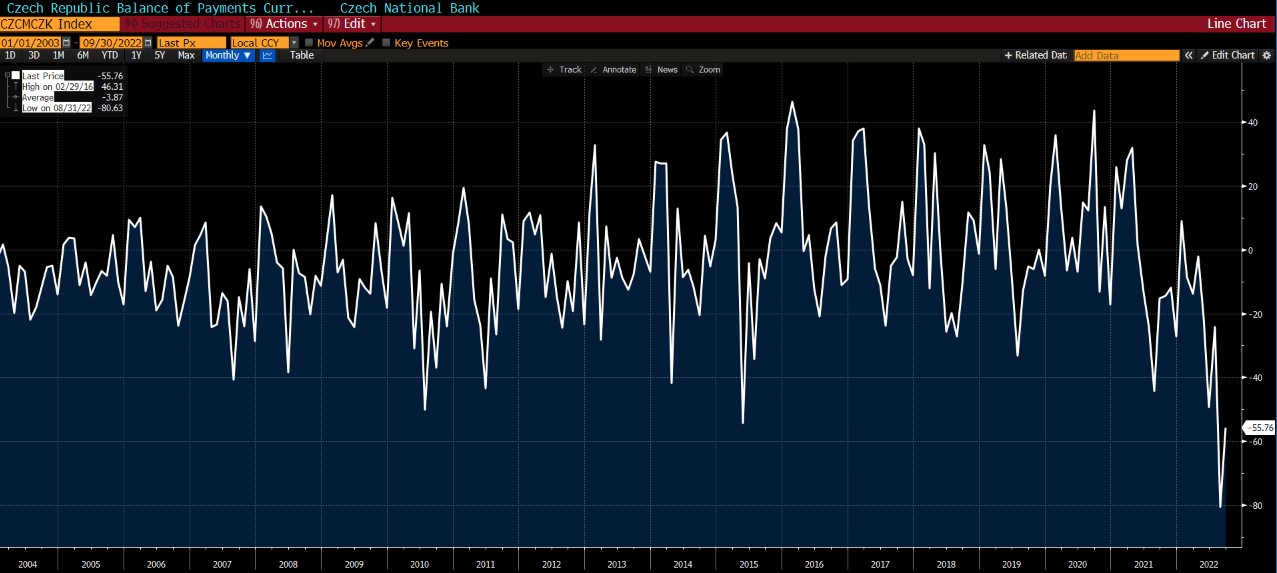Switch to line chart view icon
The width and height of the screenshot is (1277, 573).
[267, 56]
